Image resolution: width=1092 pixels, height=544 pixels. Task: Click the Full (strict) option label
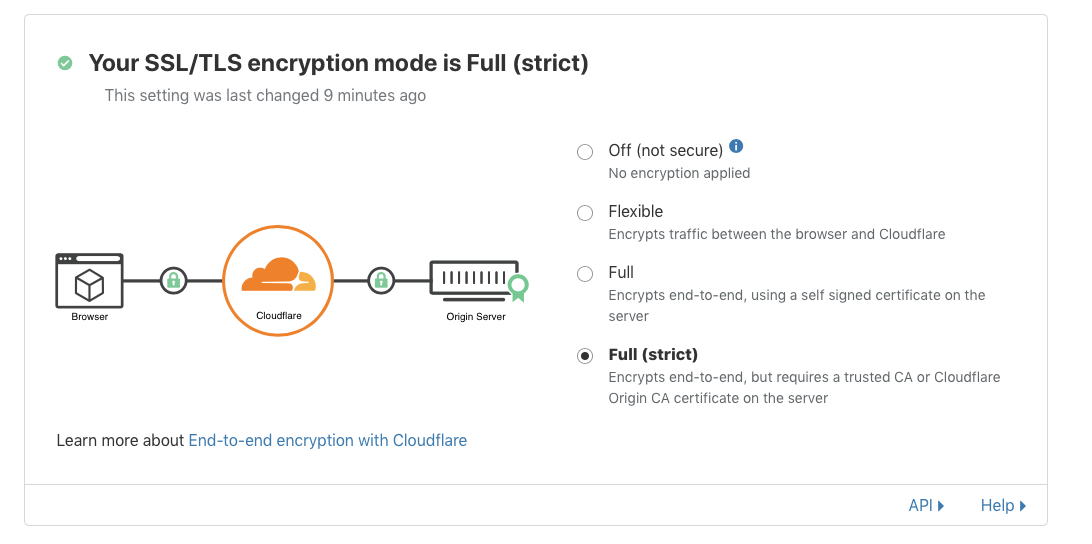pos(653,355)
